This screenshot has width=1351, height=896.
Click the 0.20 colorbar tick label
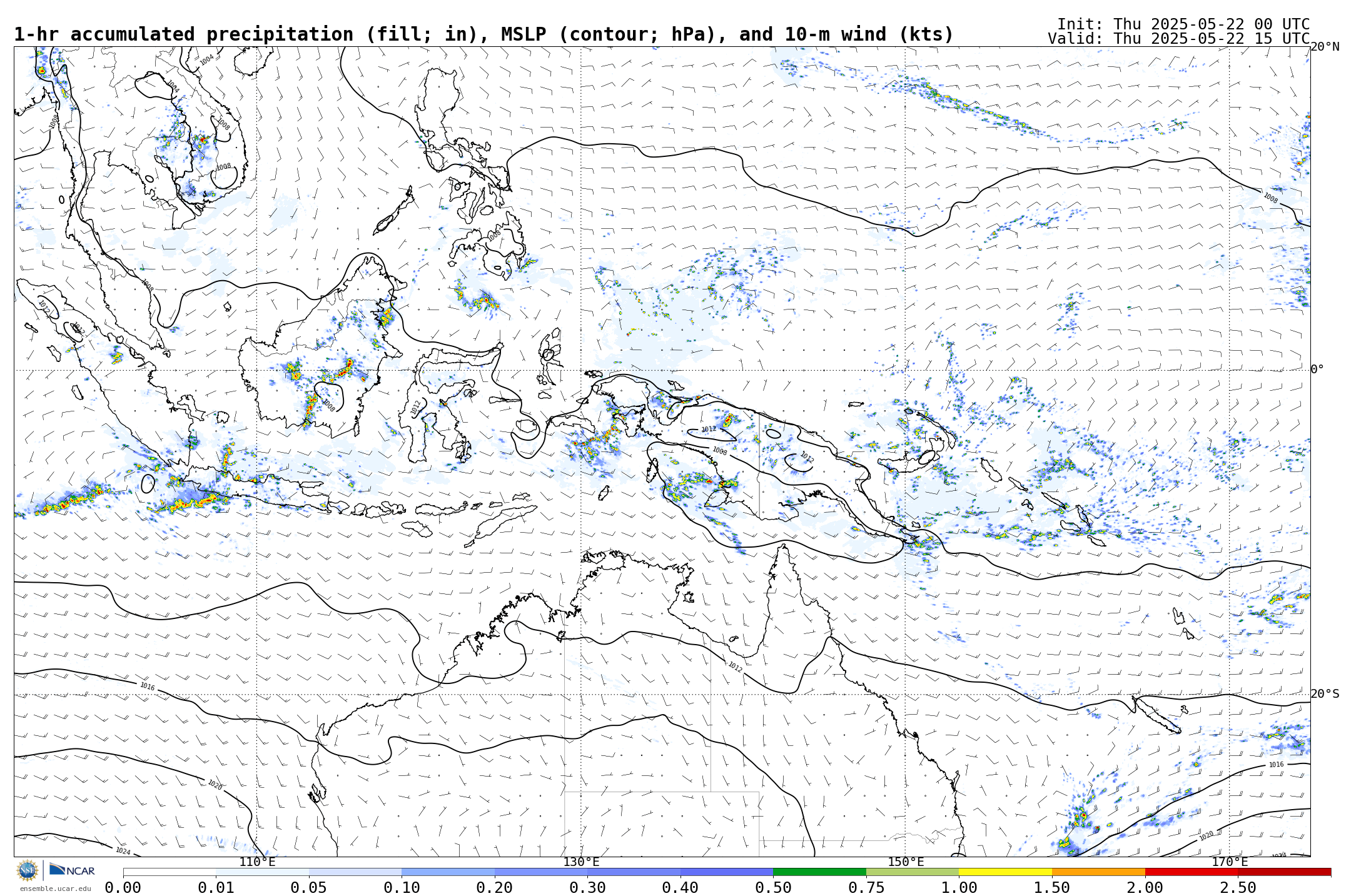click(x=495, y=888)
